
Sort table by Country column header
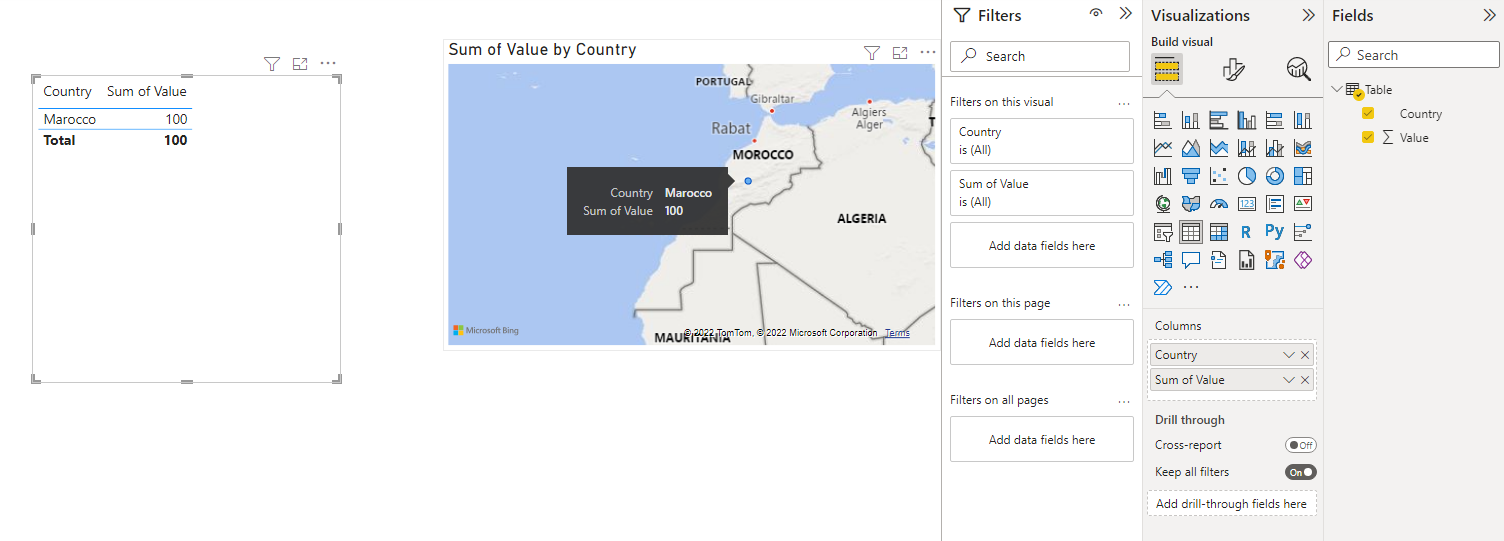pos(68,91)
